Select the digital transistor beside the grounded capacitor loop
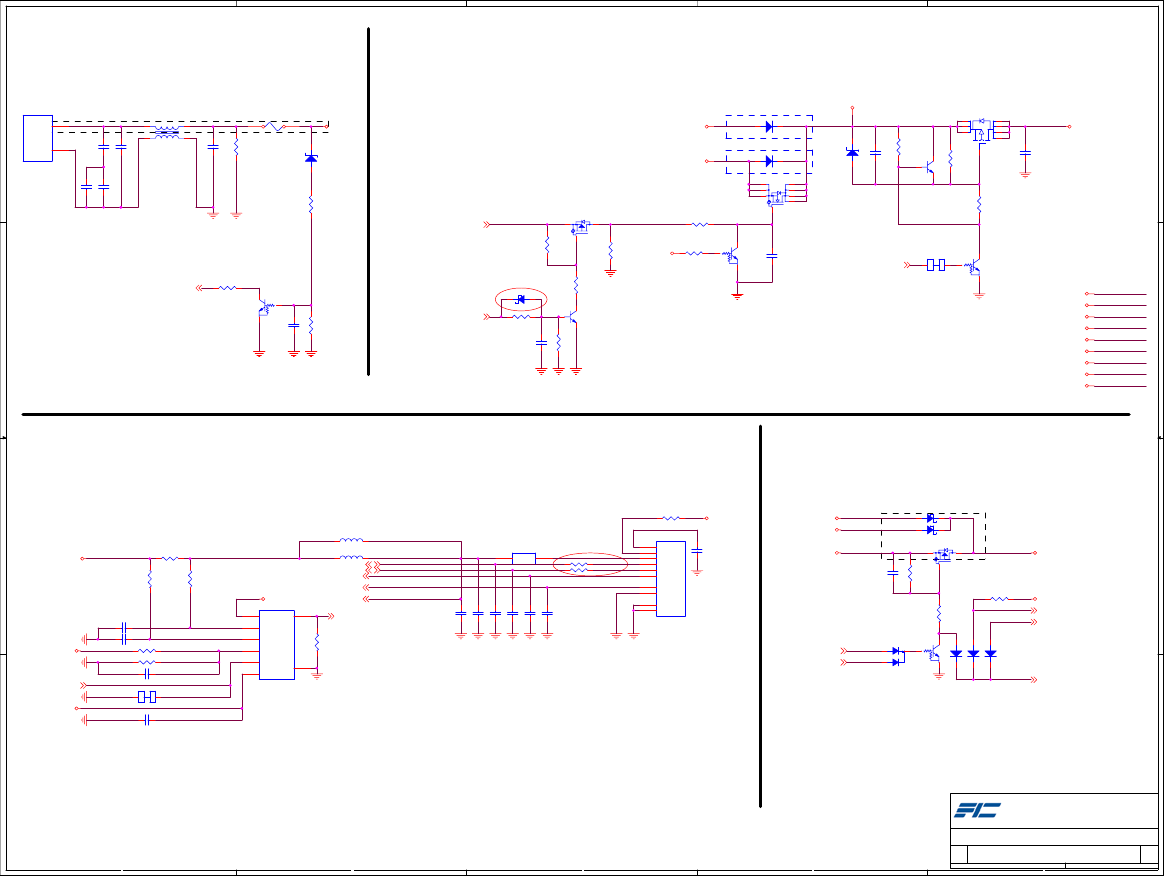The image size is (1164, 876). pos(731,256)
